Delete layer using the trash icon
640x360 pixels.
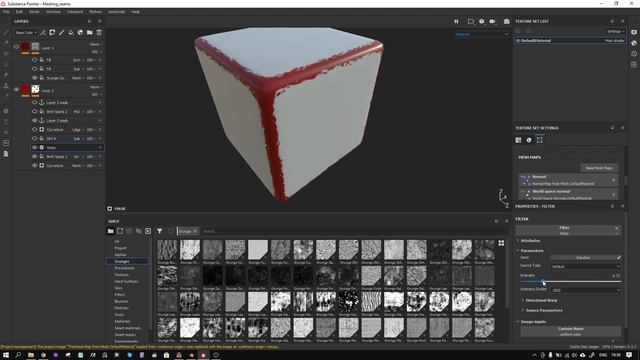(99, 33)
